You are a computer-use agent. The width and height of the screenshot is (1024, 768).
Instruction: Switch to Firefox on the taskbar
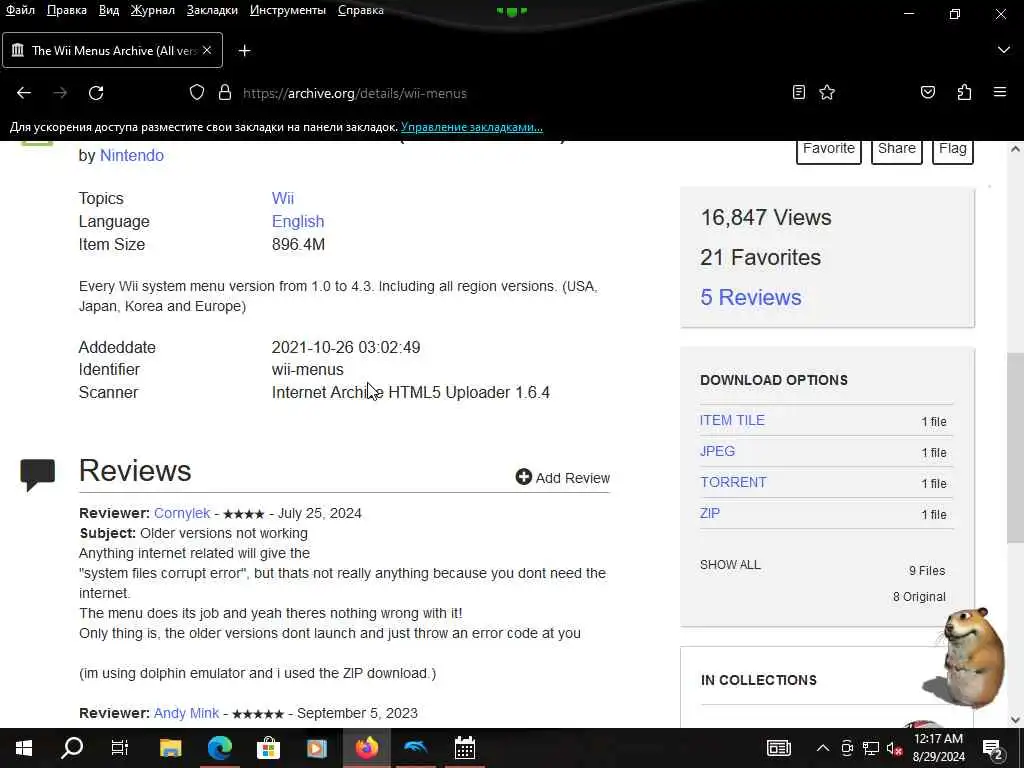pos(366,748)
